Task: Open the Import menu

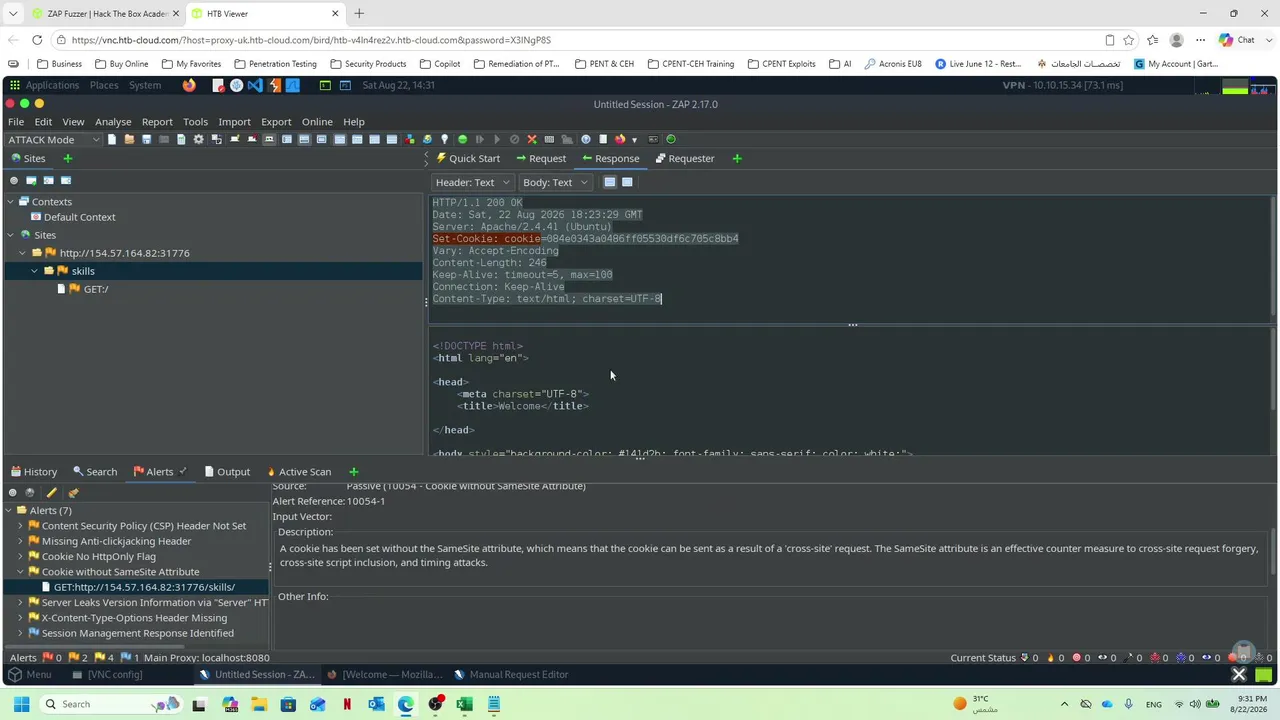Action: tap(234, 122)
